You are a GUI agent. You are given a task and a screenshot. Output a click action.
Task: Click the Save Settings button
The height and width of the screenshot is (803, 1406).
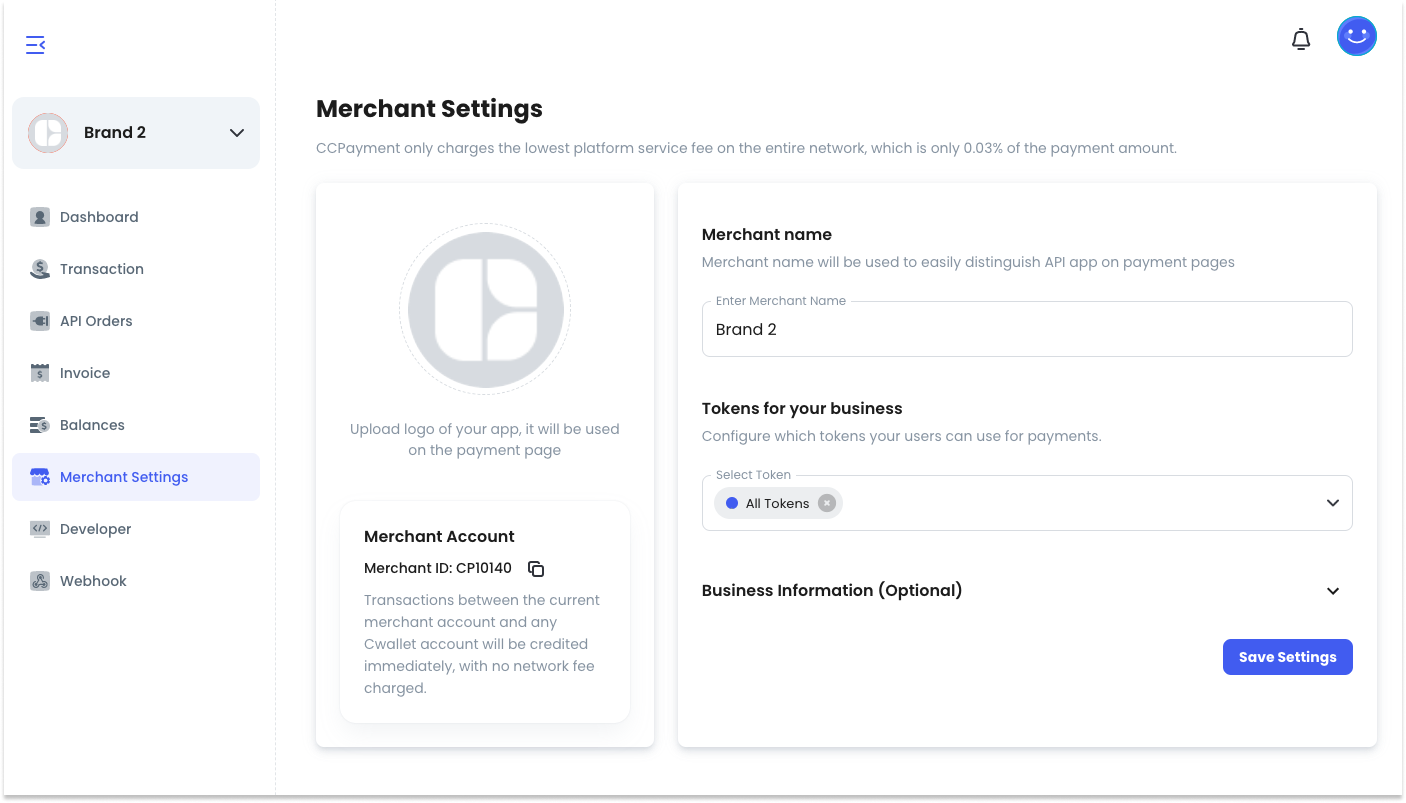click(1287, 657)
